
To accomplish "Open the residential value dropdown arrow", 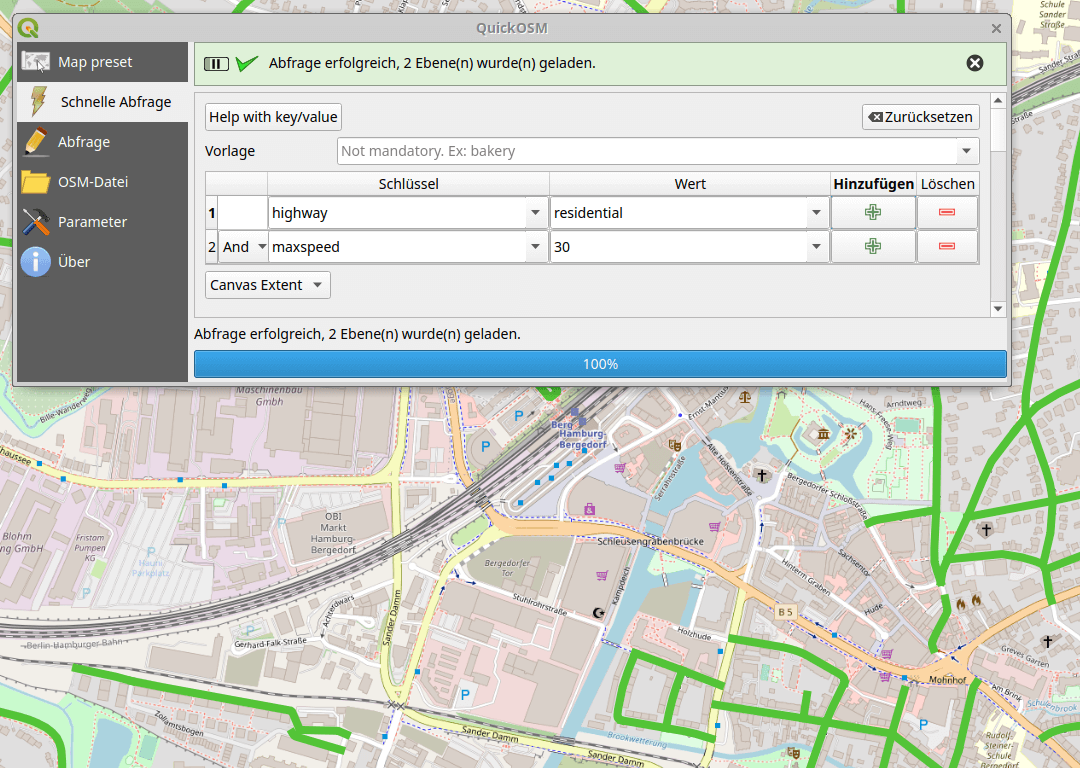I will click(x=817, y=213).
